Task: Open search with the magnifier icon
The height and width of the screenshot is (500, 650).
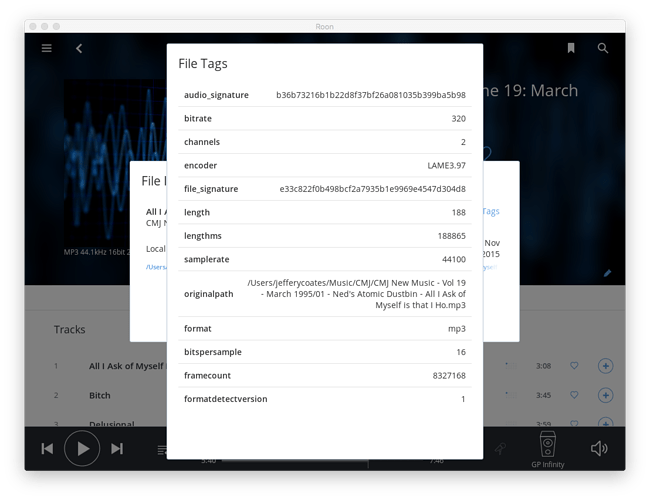Action: click(603, 48)
